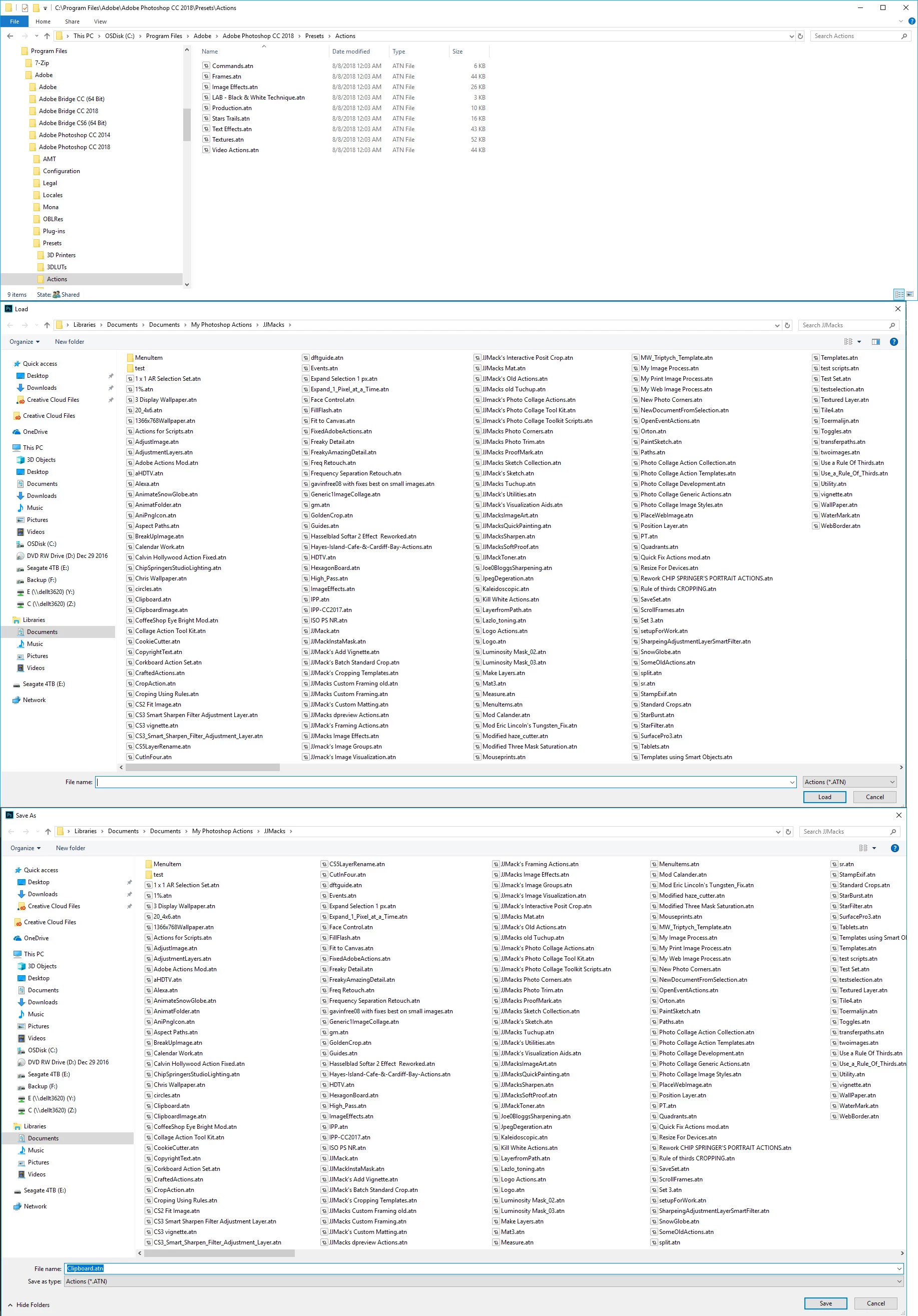The height and width of the screenshot is (1316, 918).
Task: Click Cancel button in Save As dialog
Action: pos(875,1303)
